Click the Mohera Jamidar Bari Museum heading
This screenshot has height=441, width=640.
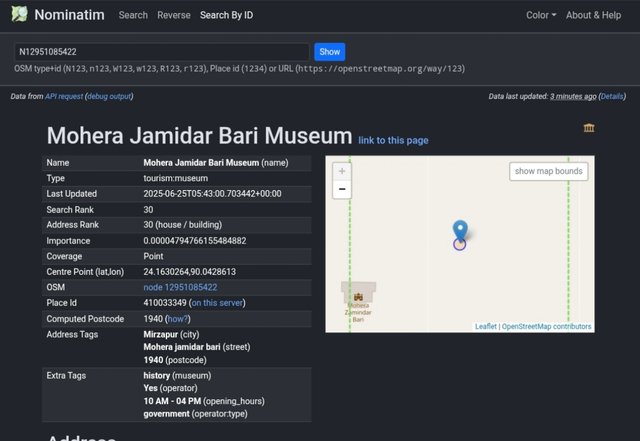pos(199,135)
